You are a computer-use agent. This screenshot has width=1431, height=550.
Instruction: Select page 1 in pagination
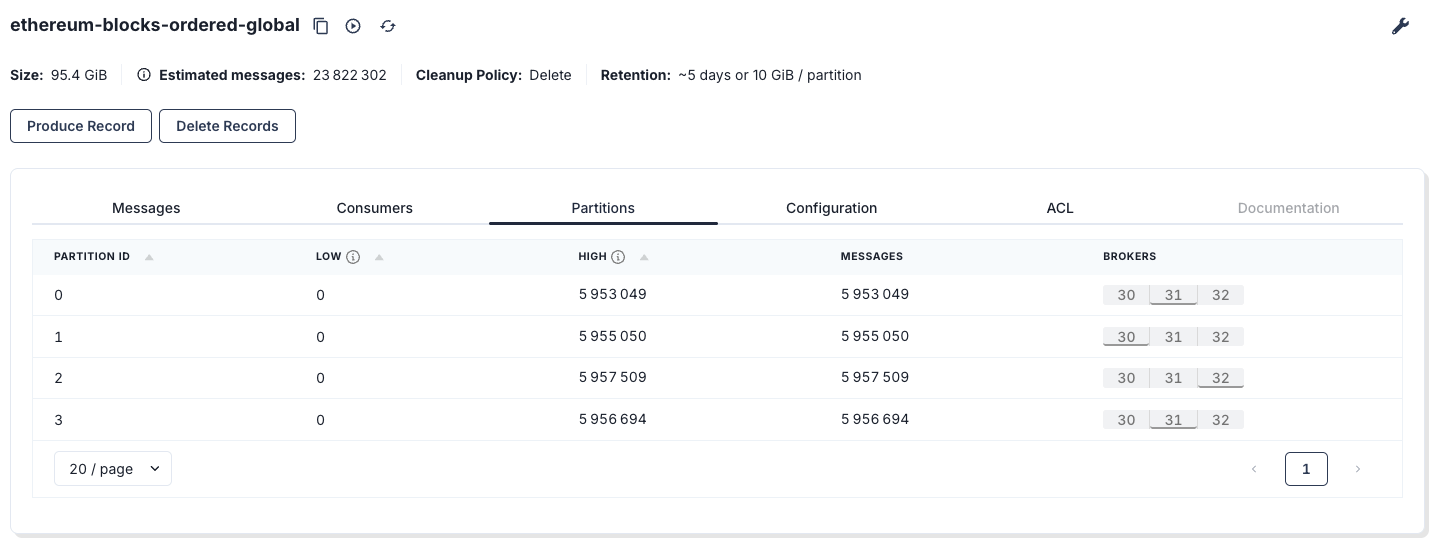1306,469
